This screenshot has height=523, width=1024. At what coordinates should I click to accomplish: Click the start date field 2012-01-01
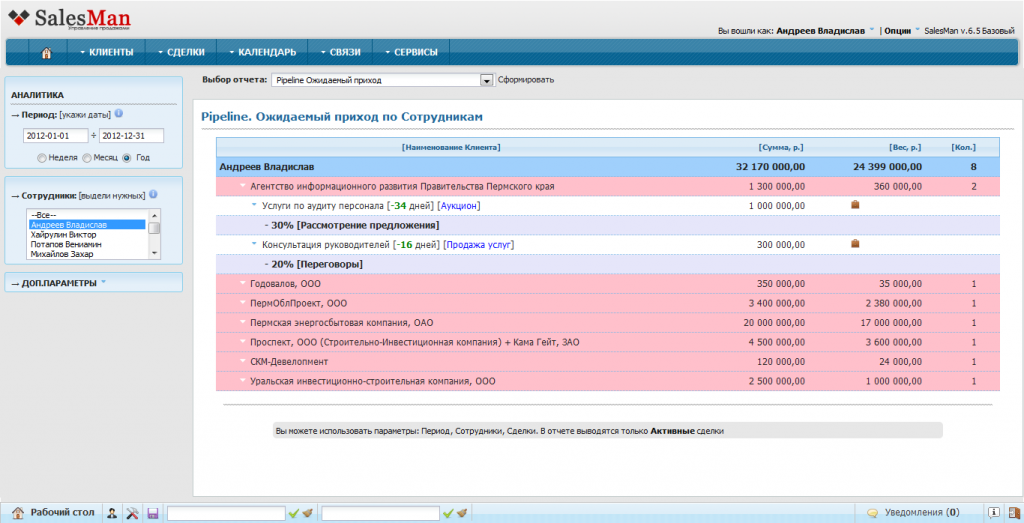55,136
